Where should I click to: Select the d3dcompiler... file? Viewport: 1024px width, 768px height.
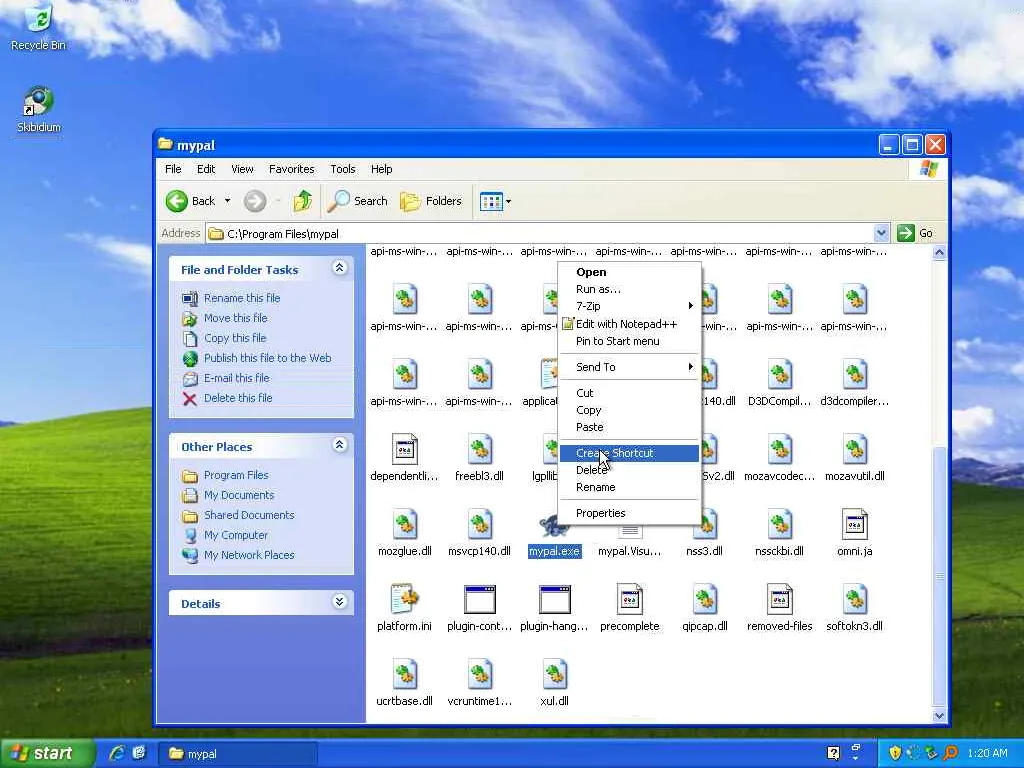[x=854, y=383]
